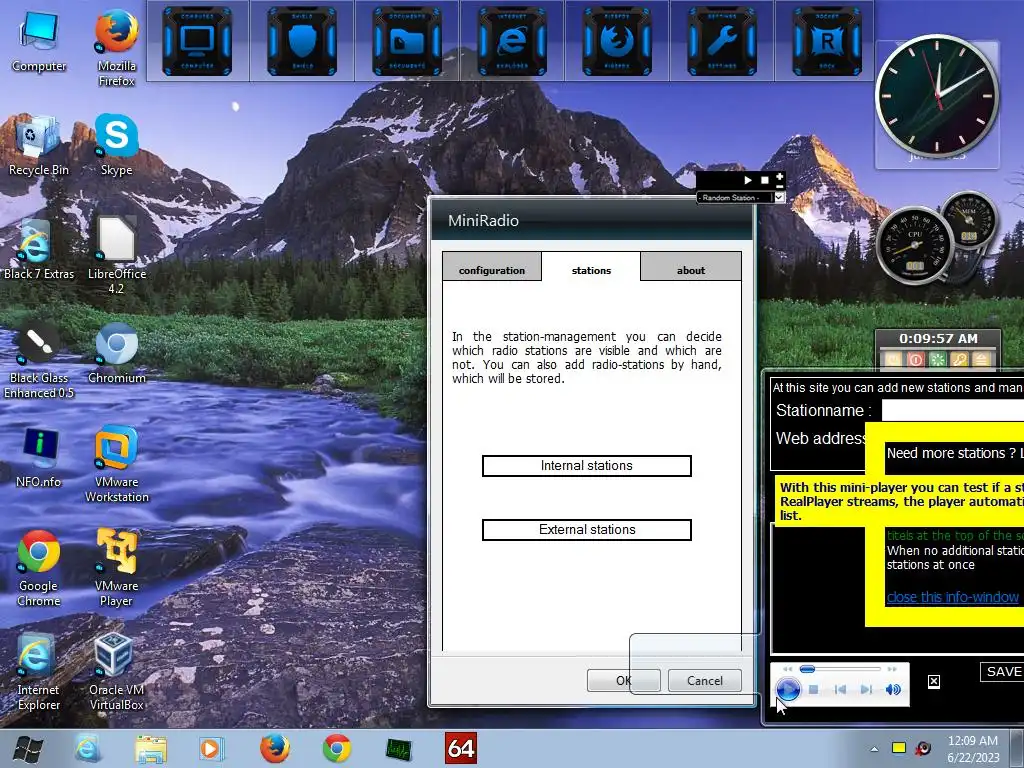The height and width of the screenshot is (768, 1024).
Task: Increase volume with the gadget plus icon
Action: 779,176
